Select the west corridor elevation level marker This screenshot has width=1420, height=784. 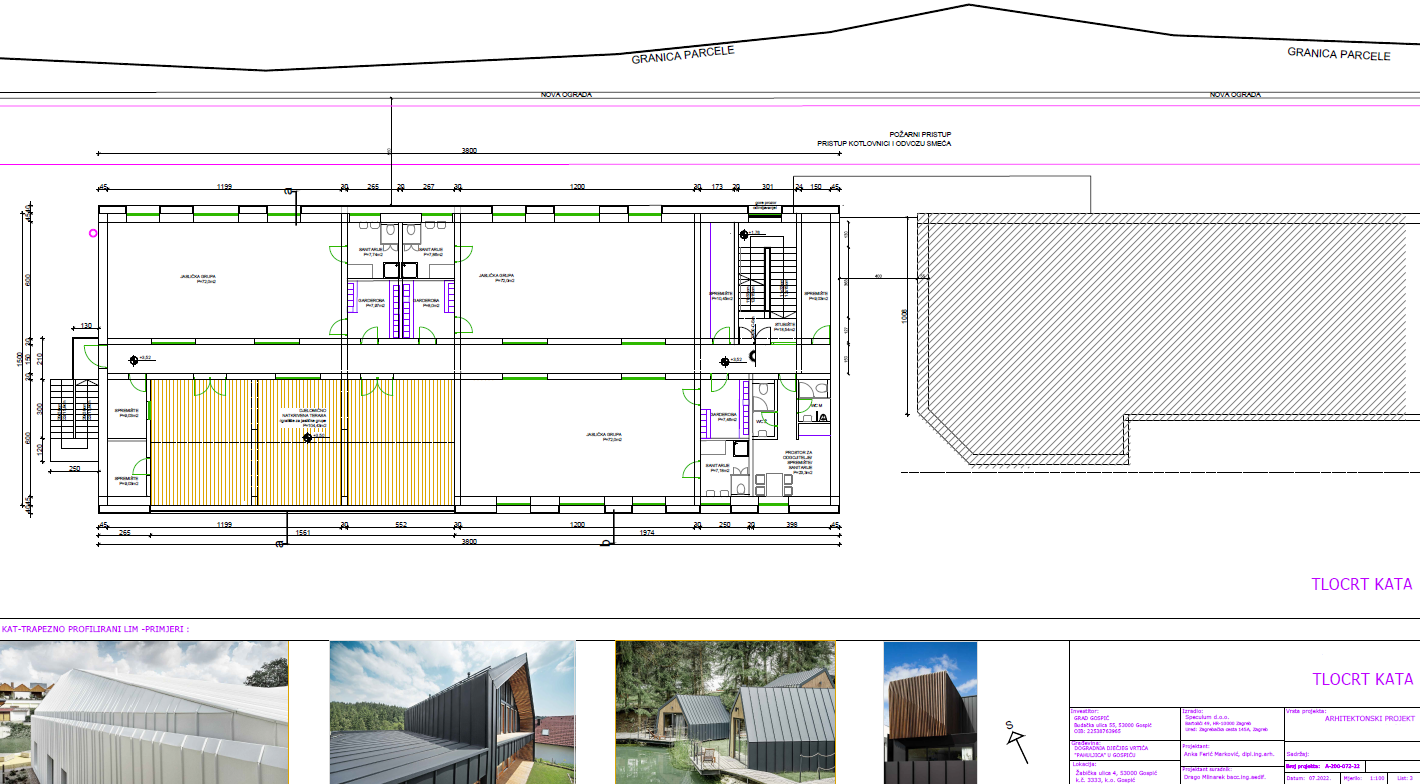coord(138,357)
